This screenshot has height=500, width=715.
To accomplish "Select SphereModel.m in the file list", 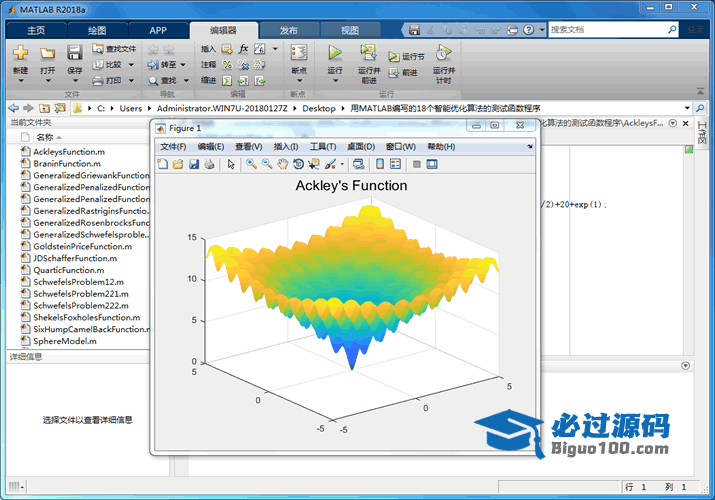I will click(65, 341).
